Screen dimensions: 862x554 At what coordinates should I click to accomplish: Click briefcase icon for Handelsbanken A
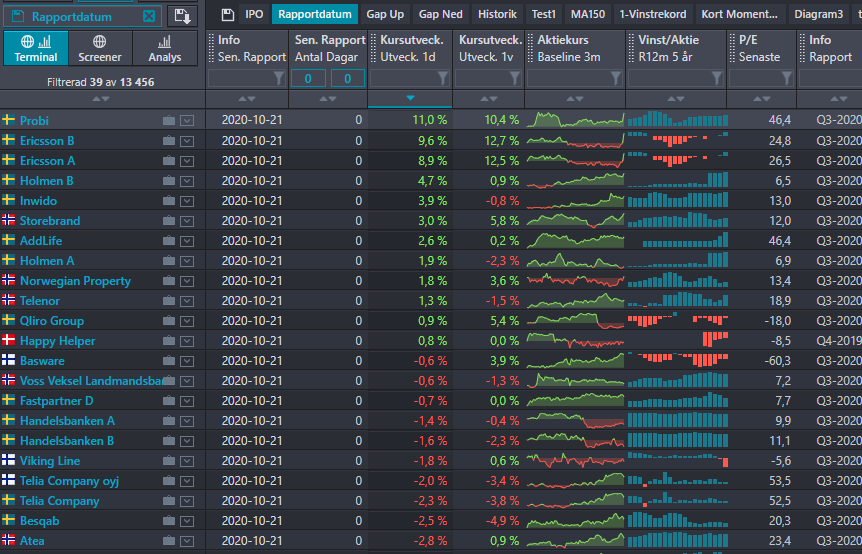pyautogui.click(x=169, y=421)
